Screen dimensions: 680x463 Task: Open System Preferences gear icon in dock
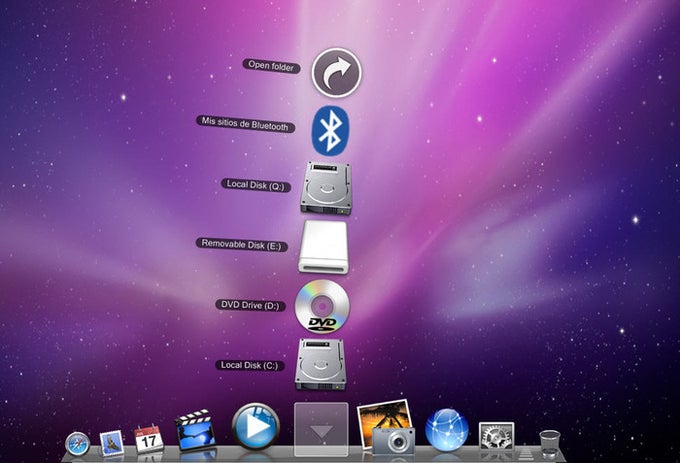coord(497,436)
